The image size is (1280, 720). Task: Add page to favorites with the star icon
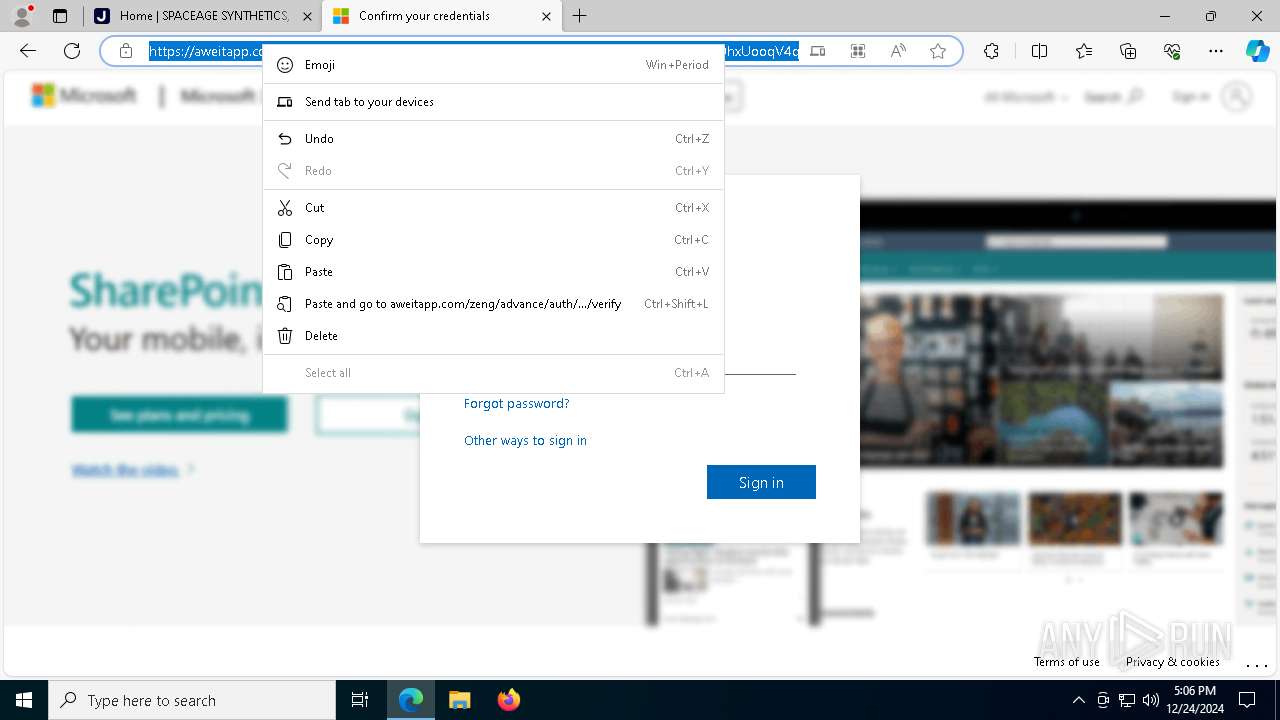[938, 51]
